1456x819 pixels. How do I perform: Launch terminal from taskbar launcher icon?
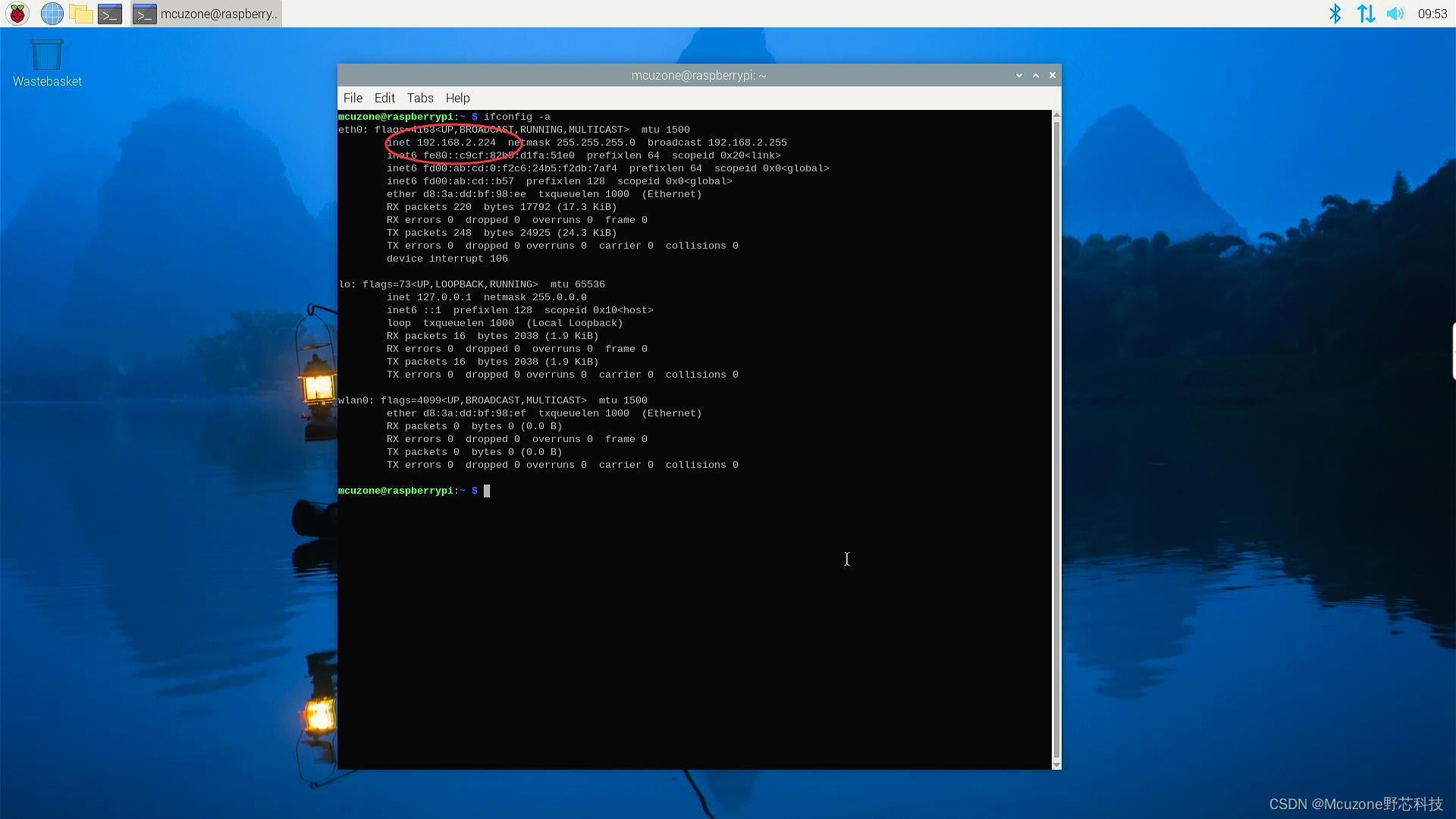point(110,14)
